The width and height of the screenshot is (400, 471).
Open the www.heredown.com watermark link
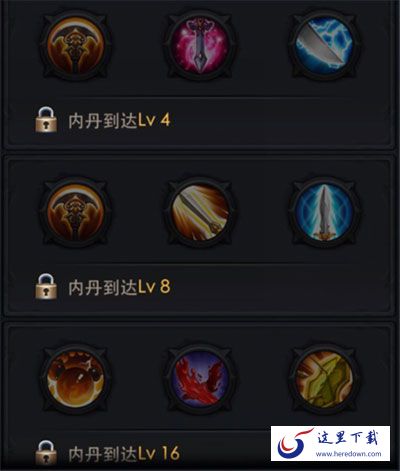click(x=348, y=454)
